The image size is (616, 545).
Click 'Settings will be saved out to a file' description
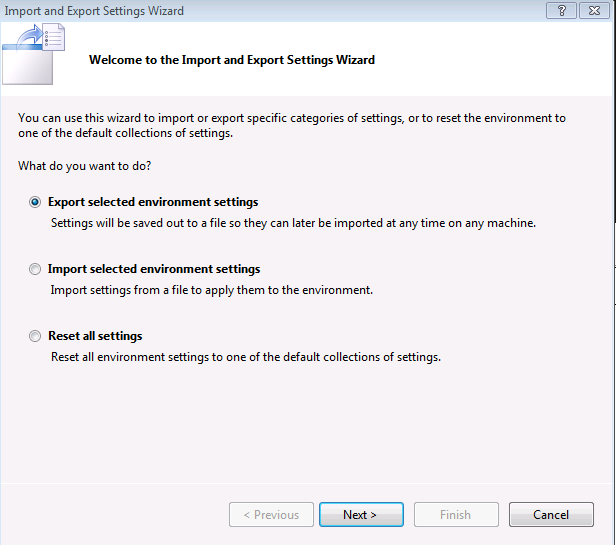(x=293, y=223)
